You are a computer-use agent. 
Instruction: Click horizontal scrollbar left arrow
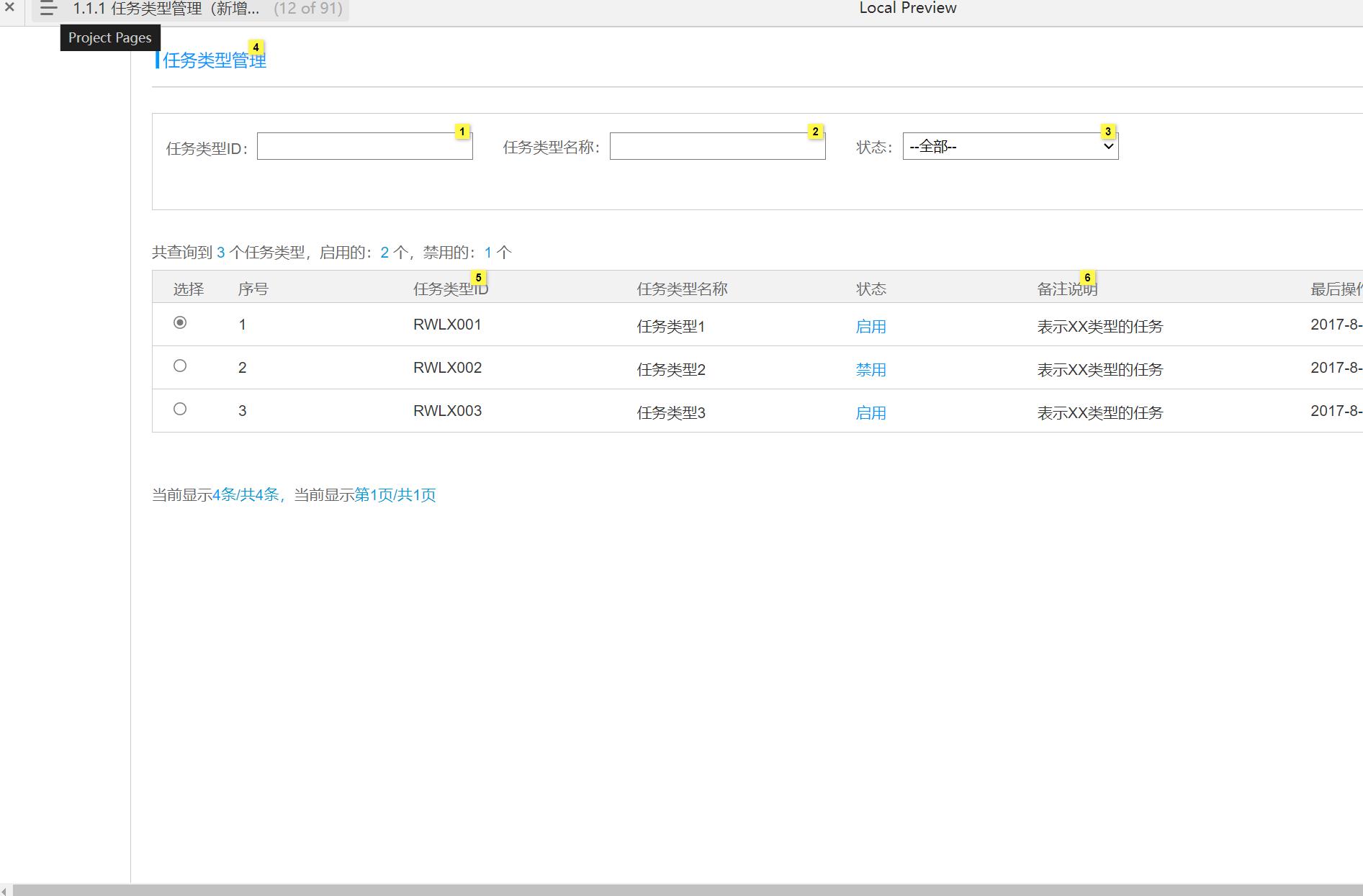tap(6, 891)
